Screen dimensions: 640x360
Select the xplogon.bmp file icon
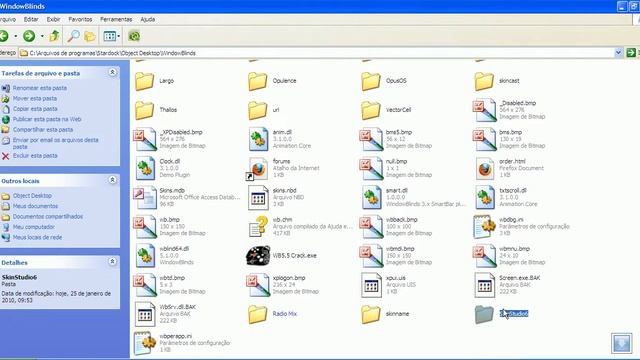click(x=258, y=284)
